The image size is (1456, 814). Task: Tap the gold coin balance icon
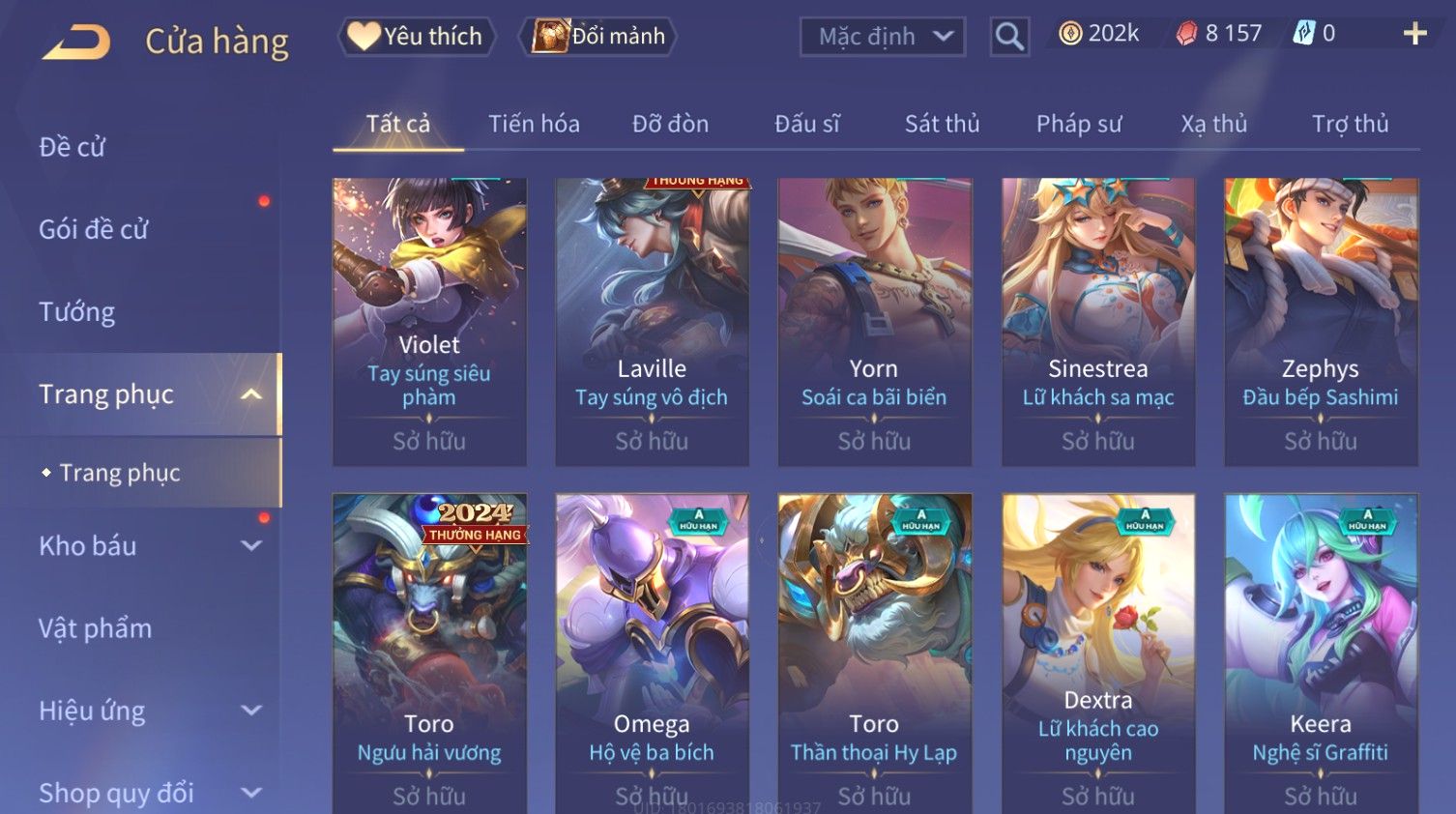pos(1070,34)
